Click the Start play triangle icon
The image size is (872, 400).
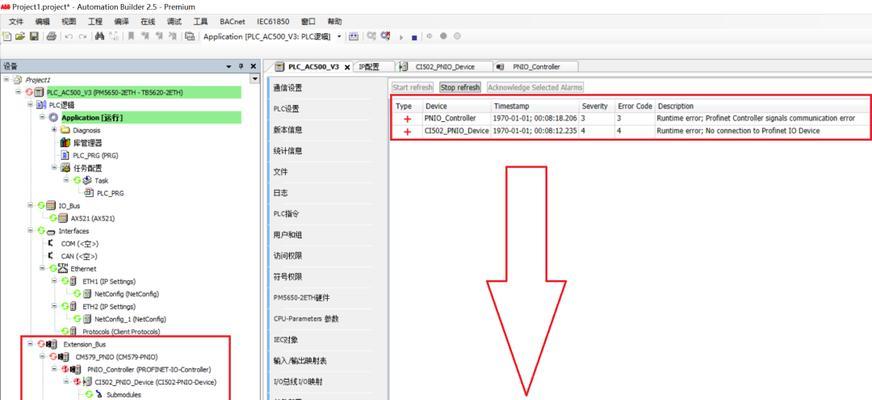(x=401, y=37)
